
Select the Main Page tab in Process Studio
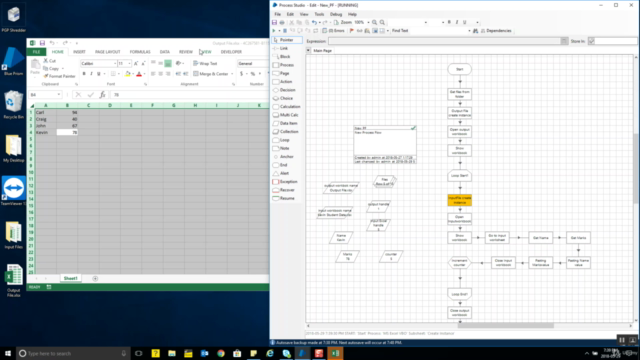coord(322,51)
